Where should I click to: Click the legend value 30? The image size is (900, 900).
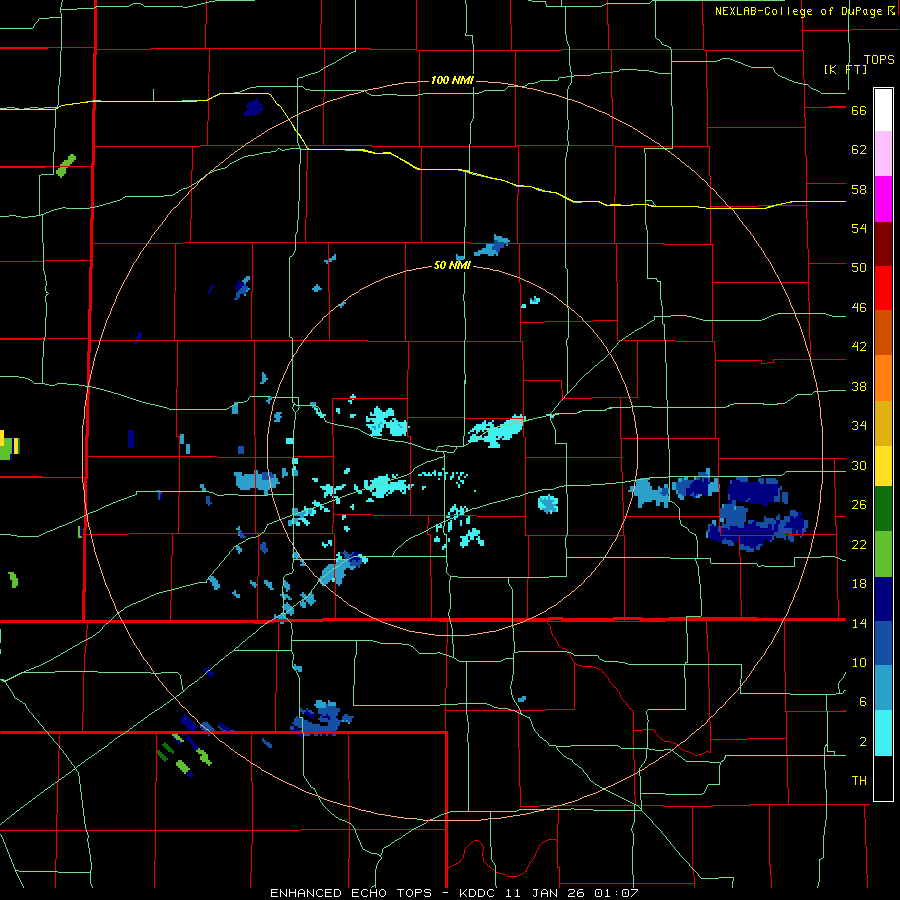click(859, 465)
